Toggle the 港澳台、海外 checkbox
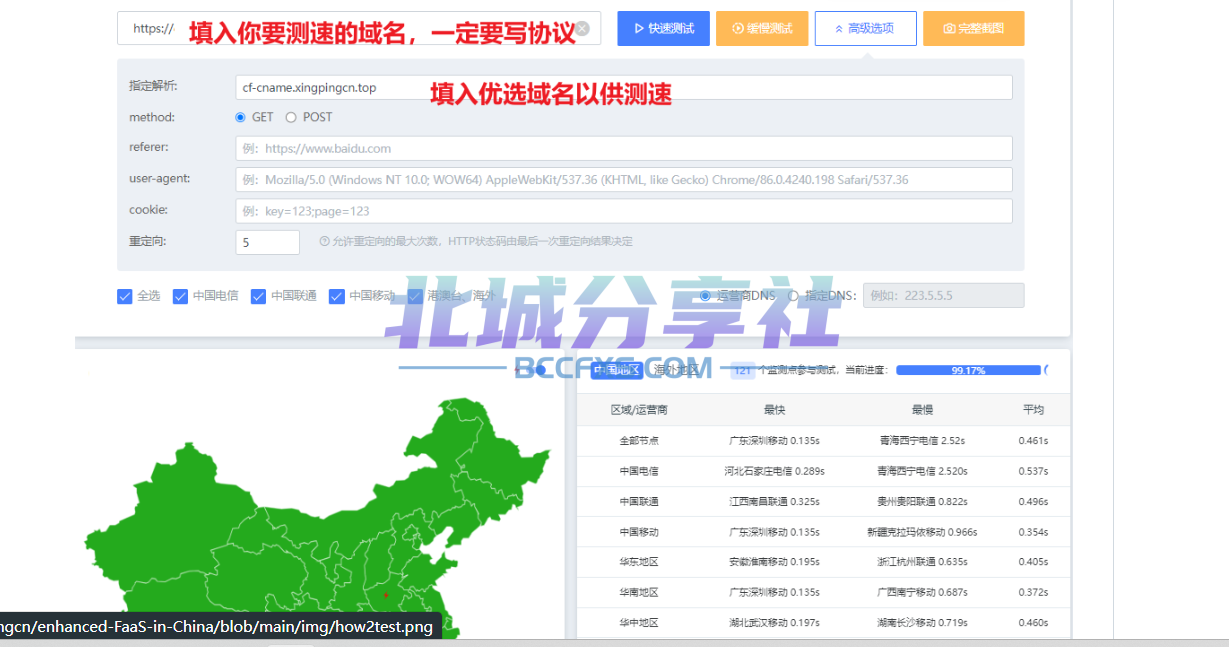This screenshot has height=647, width=1229. (415, 296)
